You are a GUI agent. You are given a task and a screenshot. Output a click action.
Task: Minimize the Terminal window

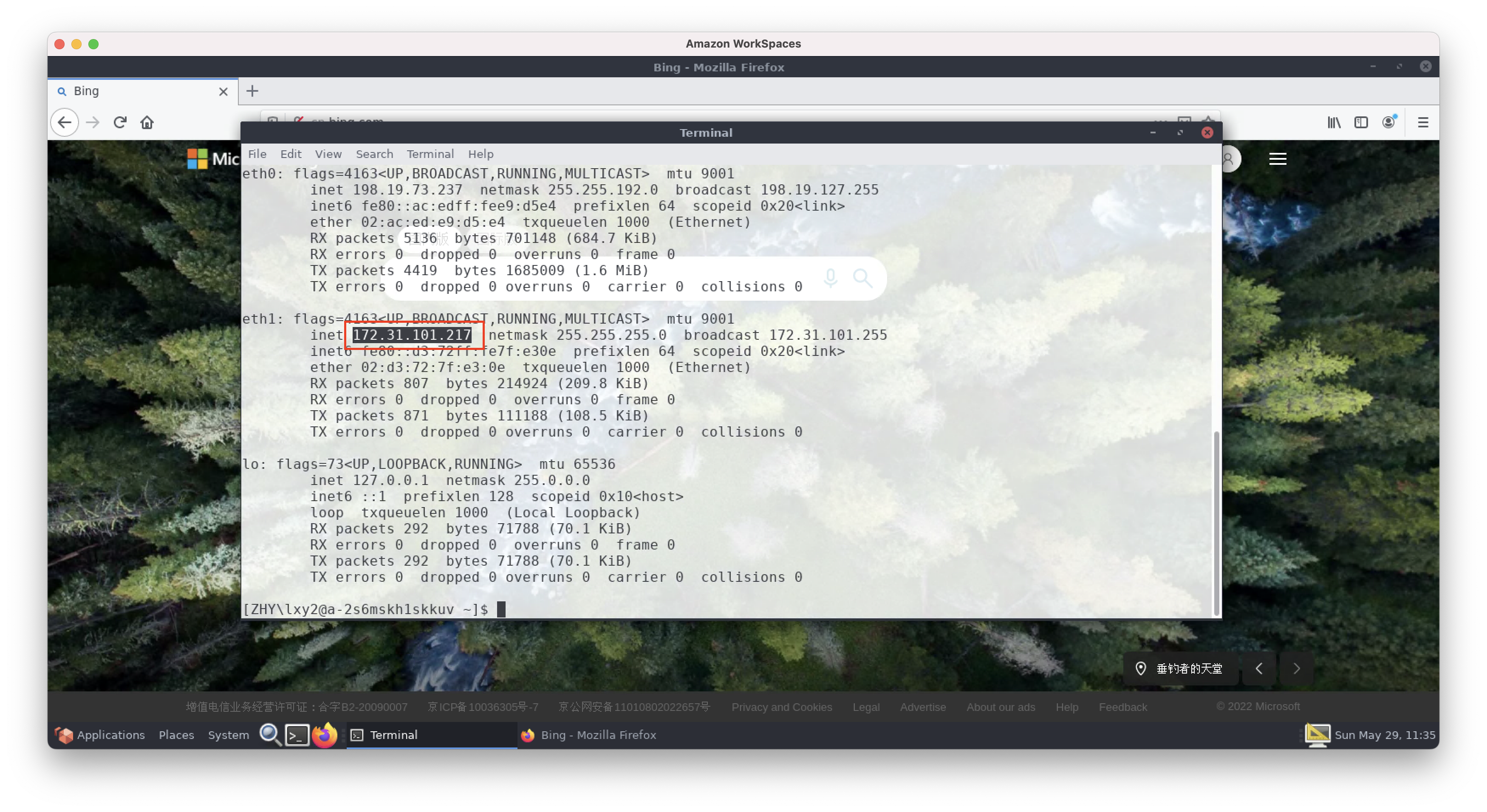coord(1152,133)
